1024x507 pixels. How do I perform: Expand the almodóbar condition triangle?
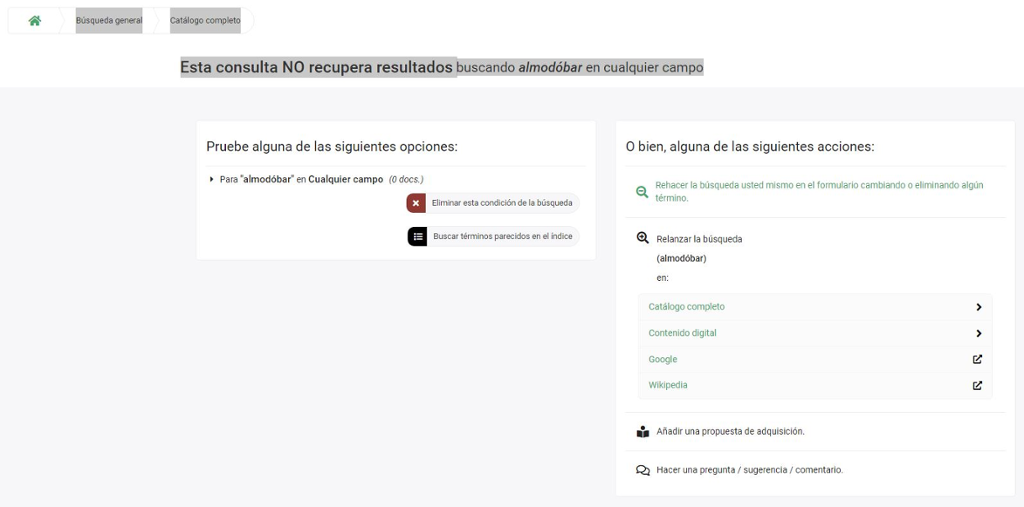pos(211,179)
